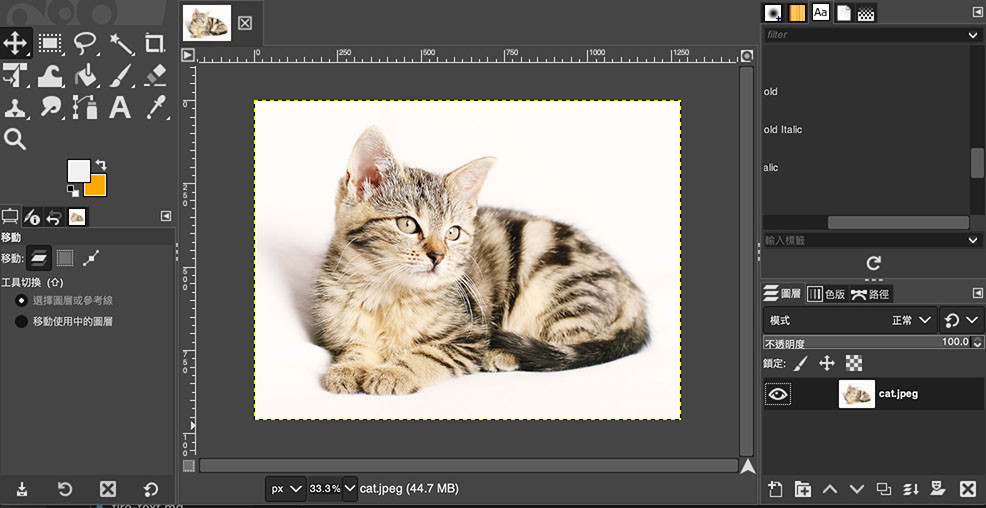Select the Unified Transform tool
Screen dimensions: 986x508
[x=14, y=77]
